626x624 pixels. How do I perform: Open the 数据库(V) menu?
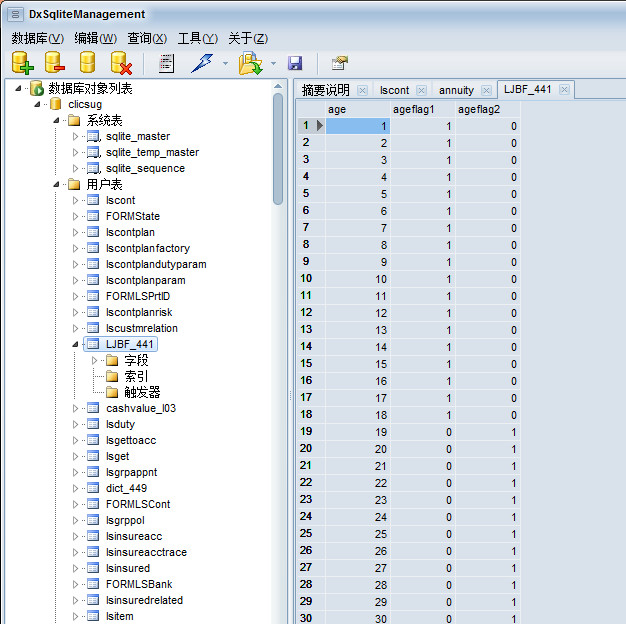pos(38,38)
